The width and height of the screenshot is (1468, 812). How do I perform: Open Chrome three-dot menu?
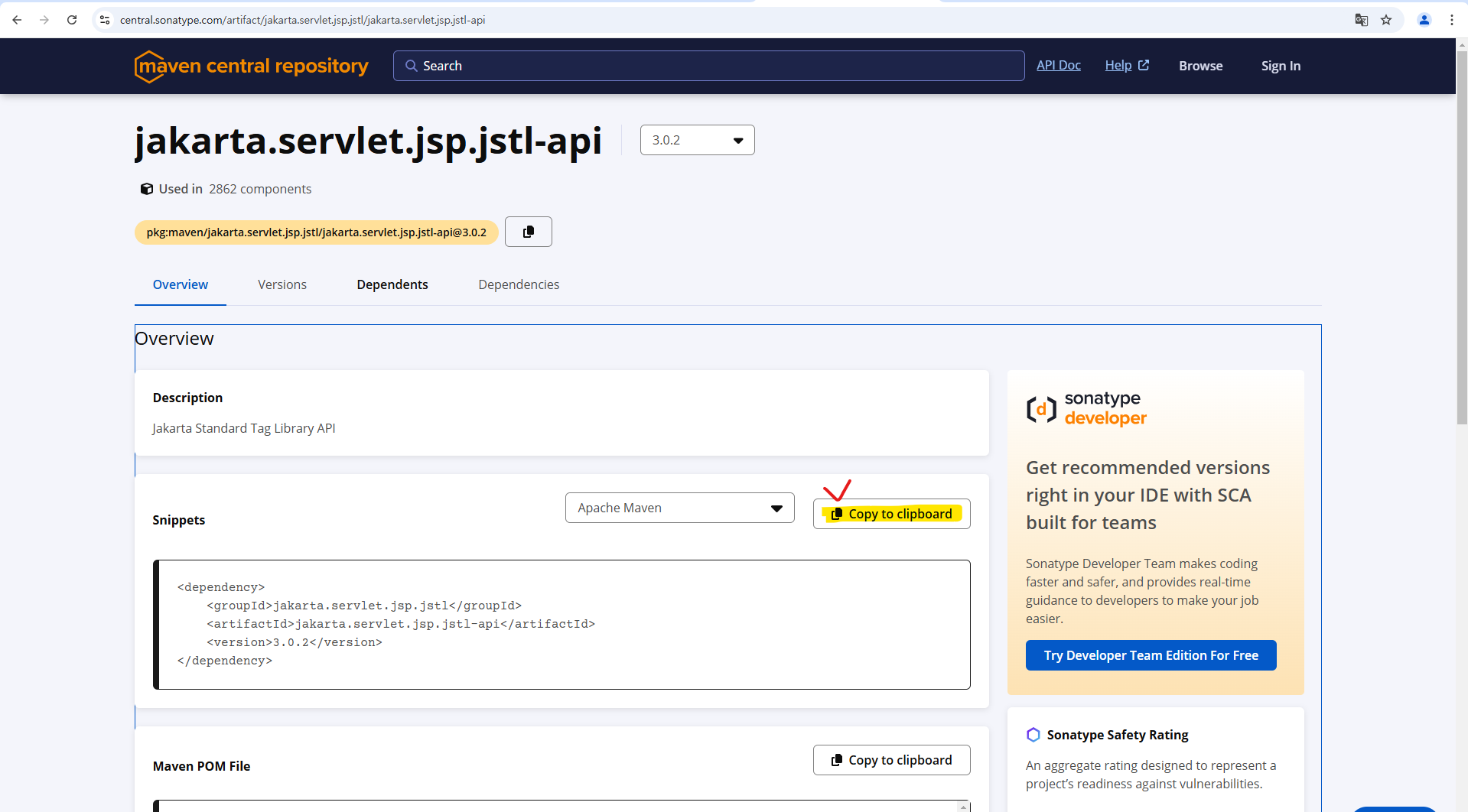pyautogui.click(x=1451, y=20)
